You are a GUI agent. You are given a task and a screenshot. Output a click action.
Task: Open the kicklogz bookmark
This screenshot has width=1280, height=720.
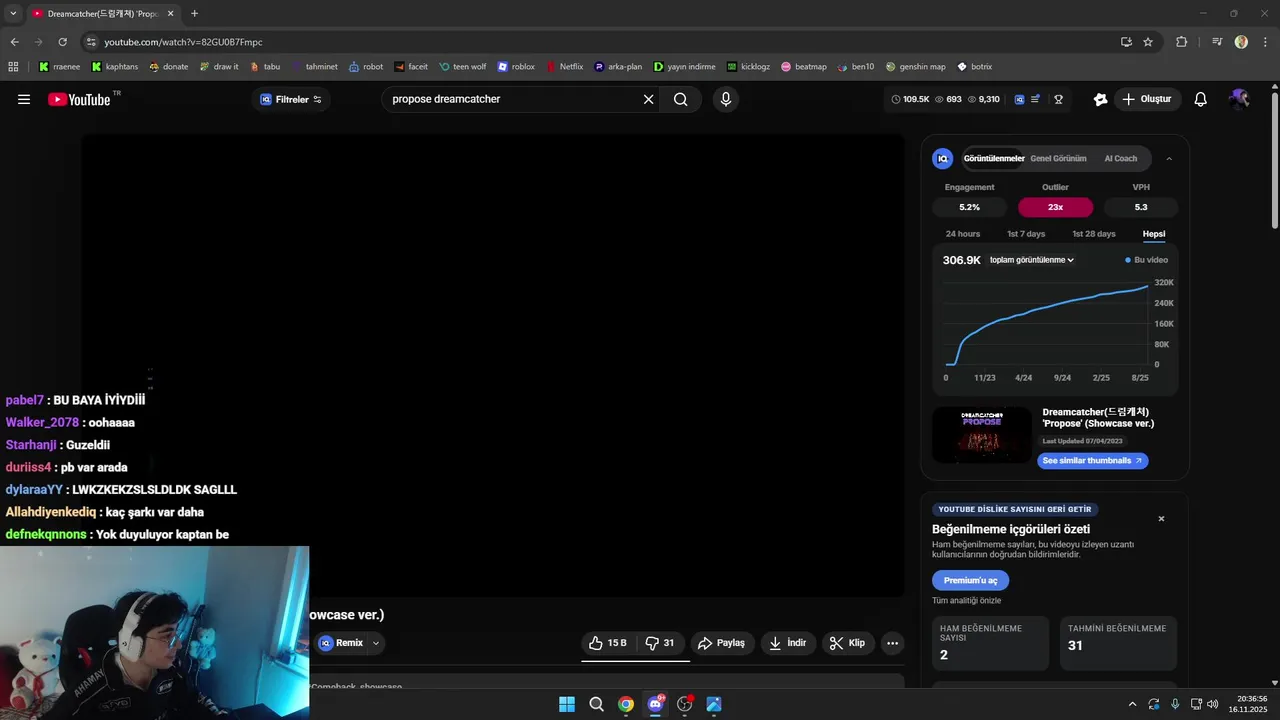[x=749, y=67]
